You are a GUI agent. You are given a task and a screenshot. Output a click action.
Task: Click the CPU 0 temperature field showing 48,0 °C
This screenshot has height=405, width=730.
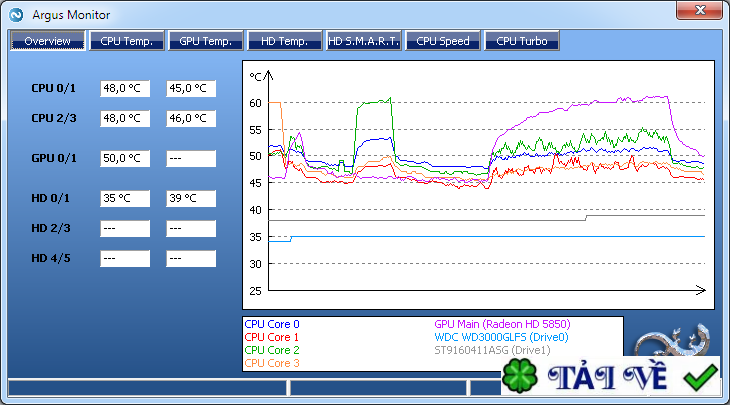click(125, 88)
